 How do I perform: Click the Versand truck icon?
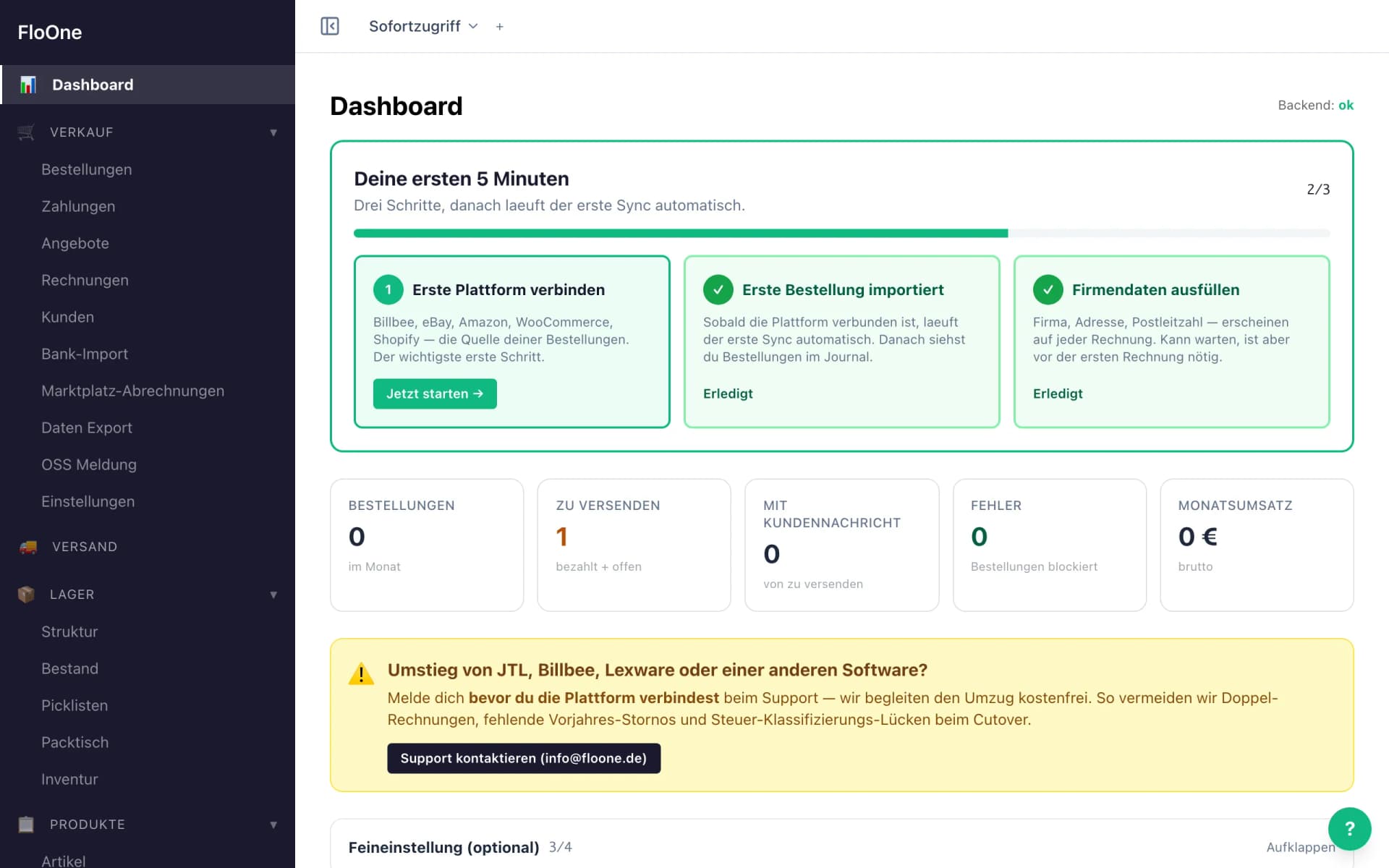(28, 547)
